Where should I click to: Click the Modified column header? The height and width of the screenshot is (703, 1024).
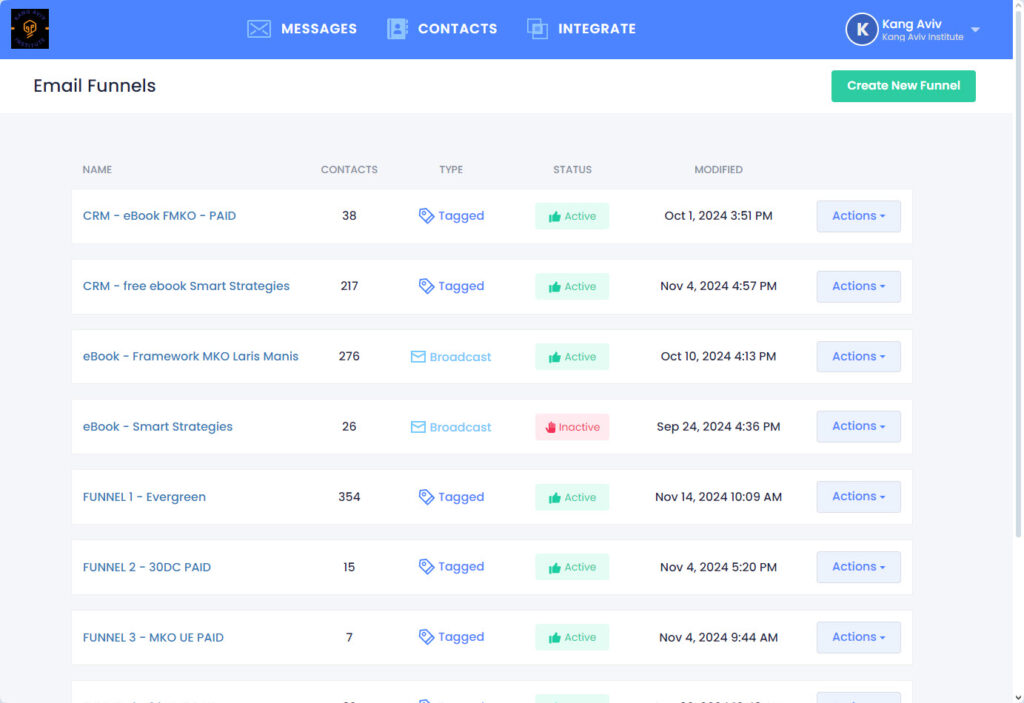(718, 170)
